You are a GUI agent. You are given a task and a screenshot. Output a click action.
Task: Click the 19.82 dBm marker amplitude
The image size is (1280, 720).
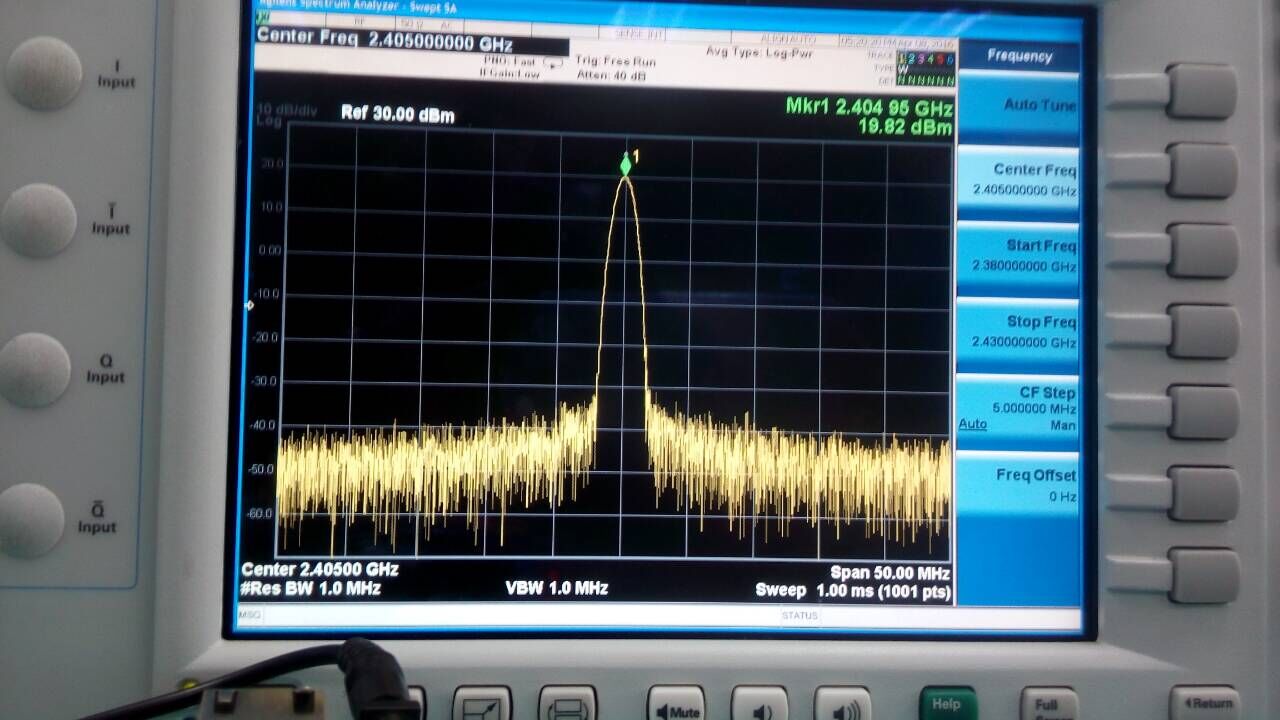coord(905,127)
